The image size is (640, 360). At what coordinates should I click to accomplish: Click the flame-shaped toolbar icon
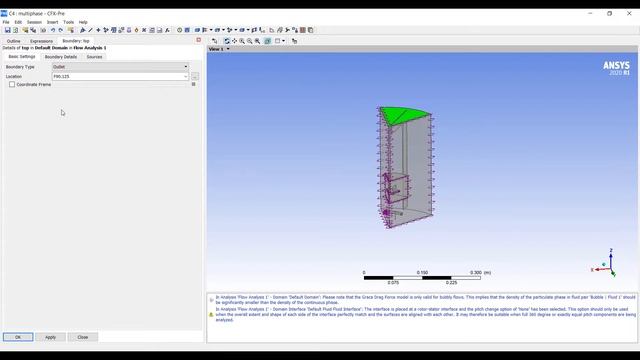pos(136,30)
